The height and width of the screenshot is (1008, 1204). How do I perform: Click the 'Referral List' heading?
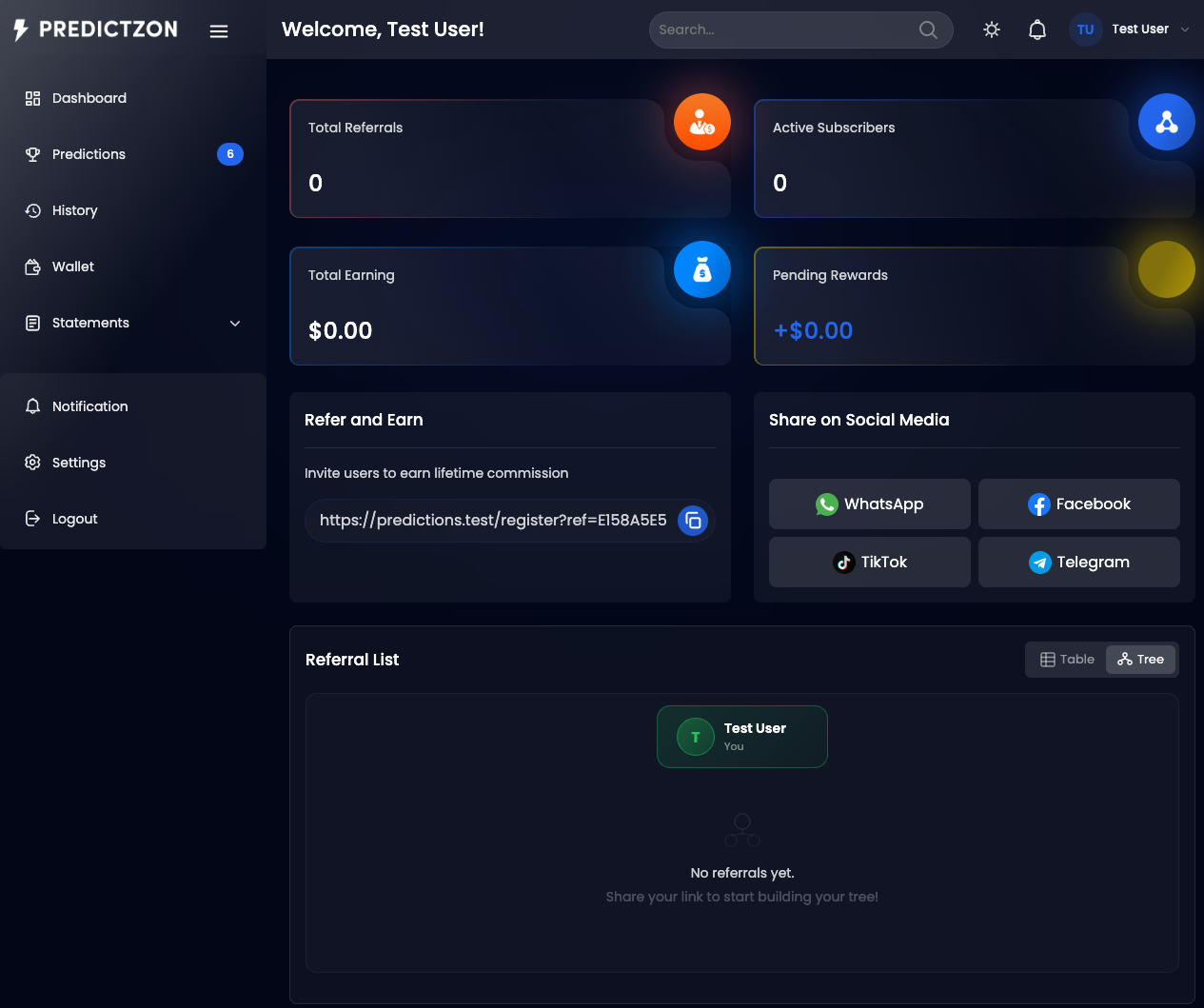pos(352,660)
